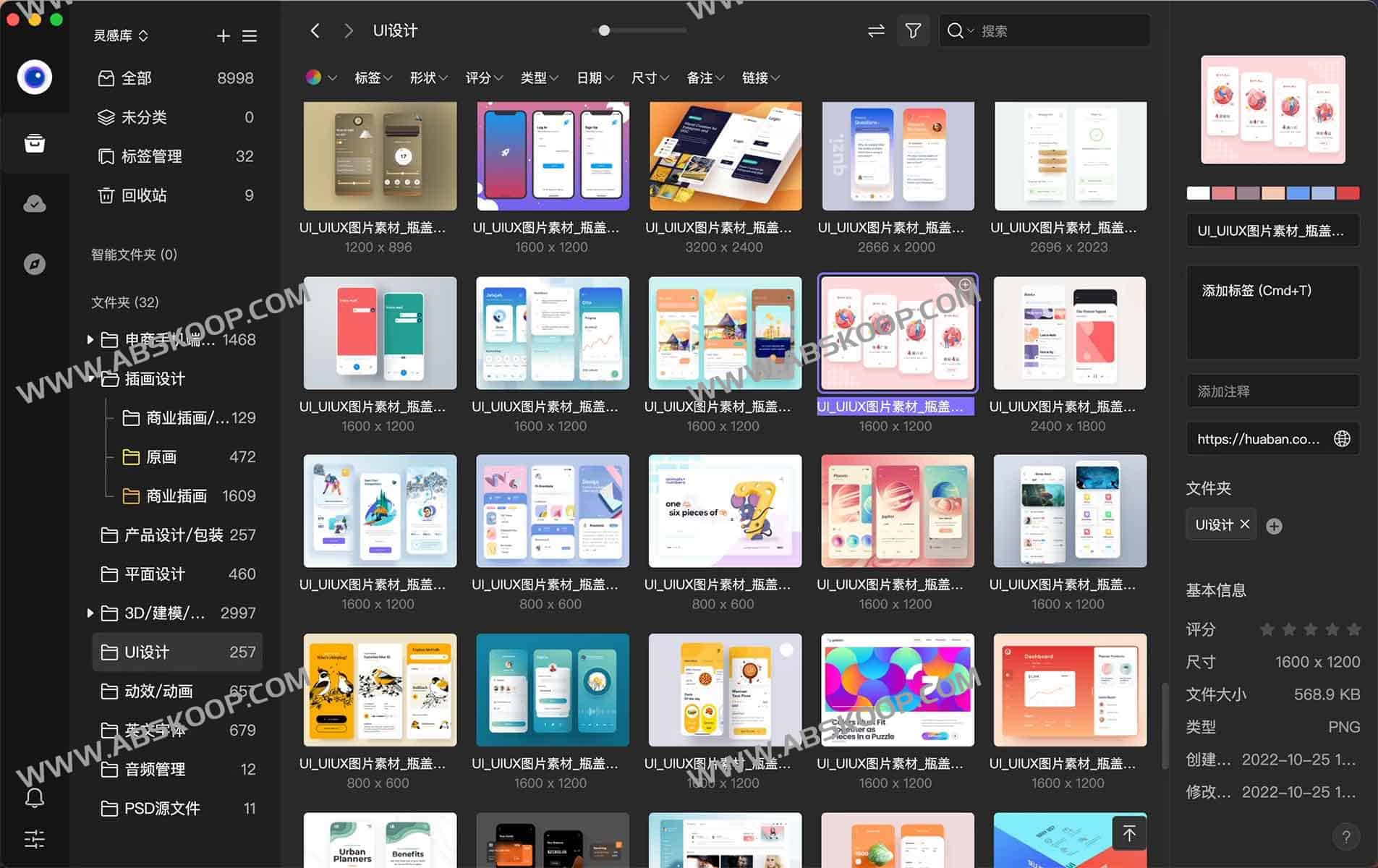Click the cloud sync icon in left rail
This screenshot has height=868, width=1378.
pos(34,203)
